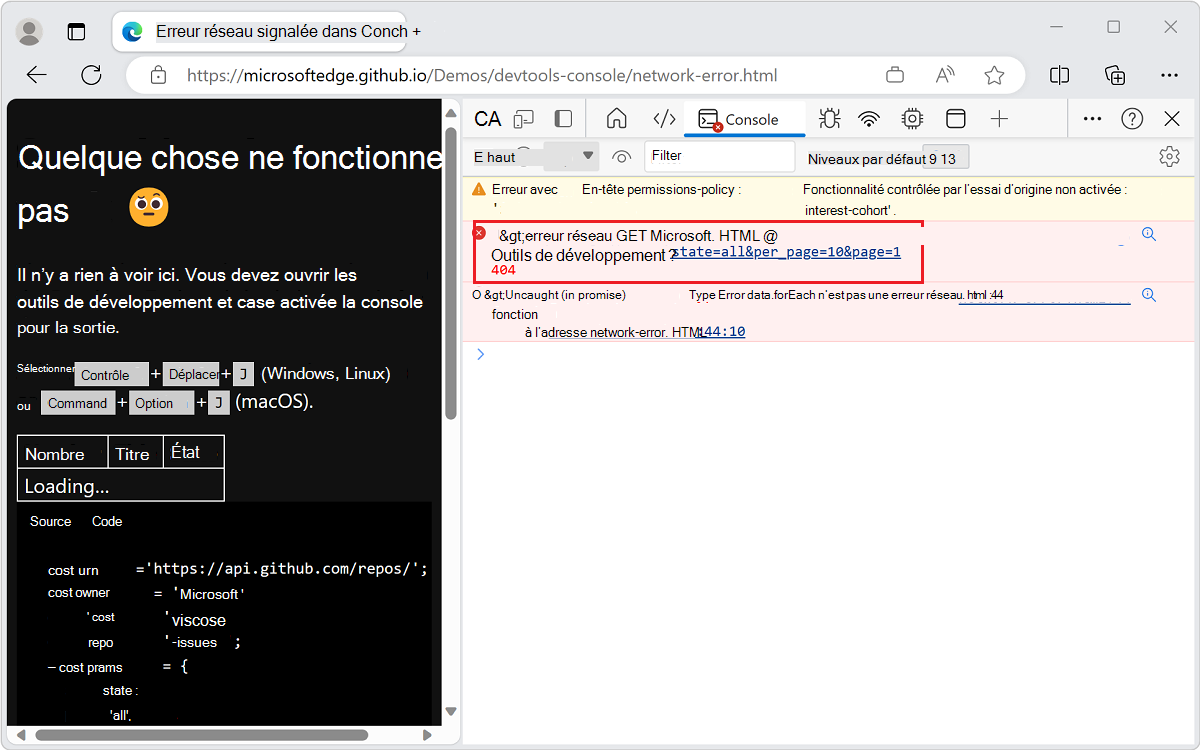This screenshot has width=1200, height=750.
Task: Star the page to add to favorites
Action: click(994, 75)
